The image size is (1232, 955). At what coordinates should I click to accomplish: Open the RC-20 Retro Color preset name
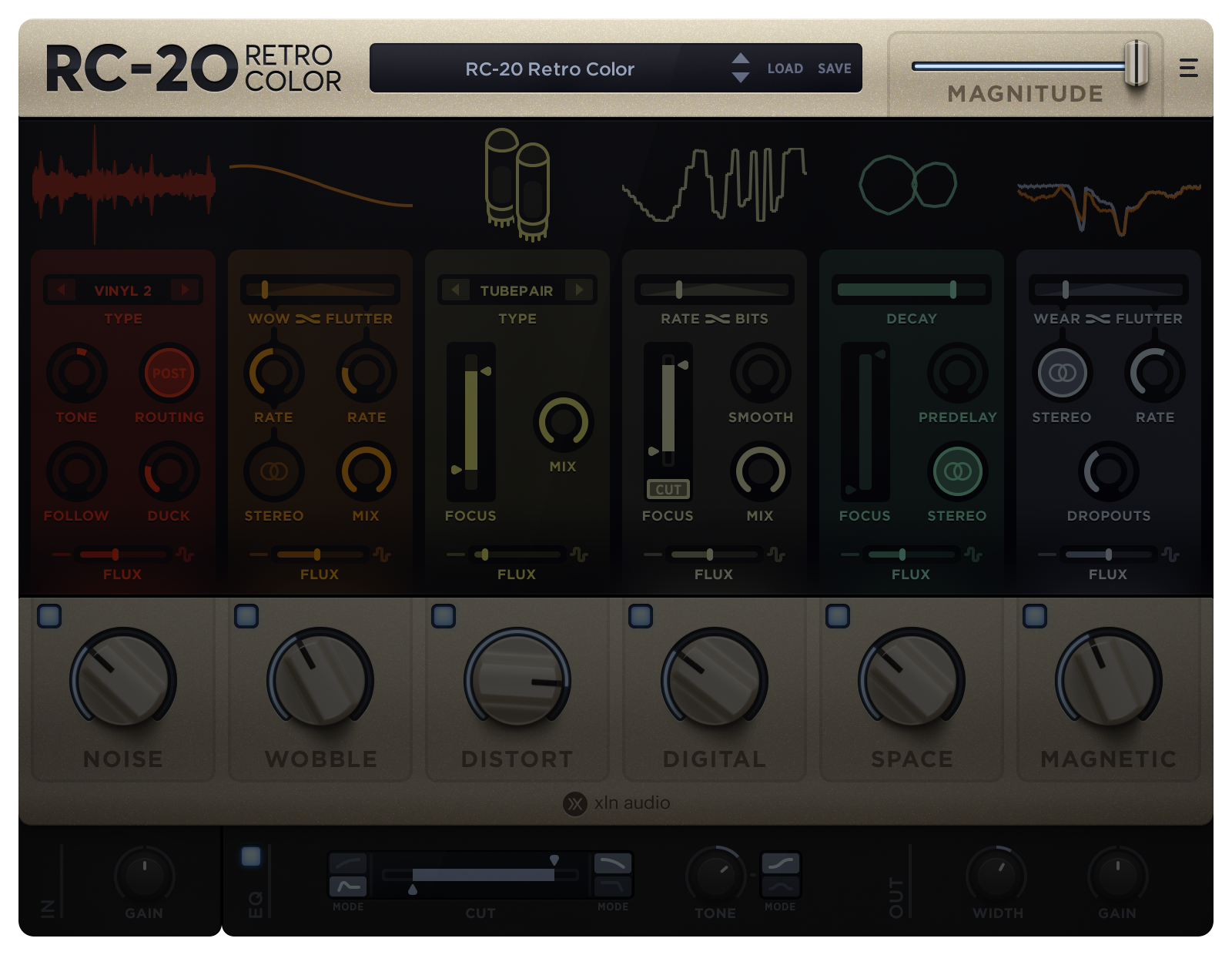tap(550, 69)
